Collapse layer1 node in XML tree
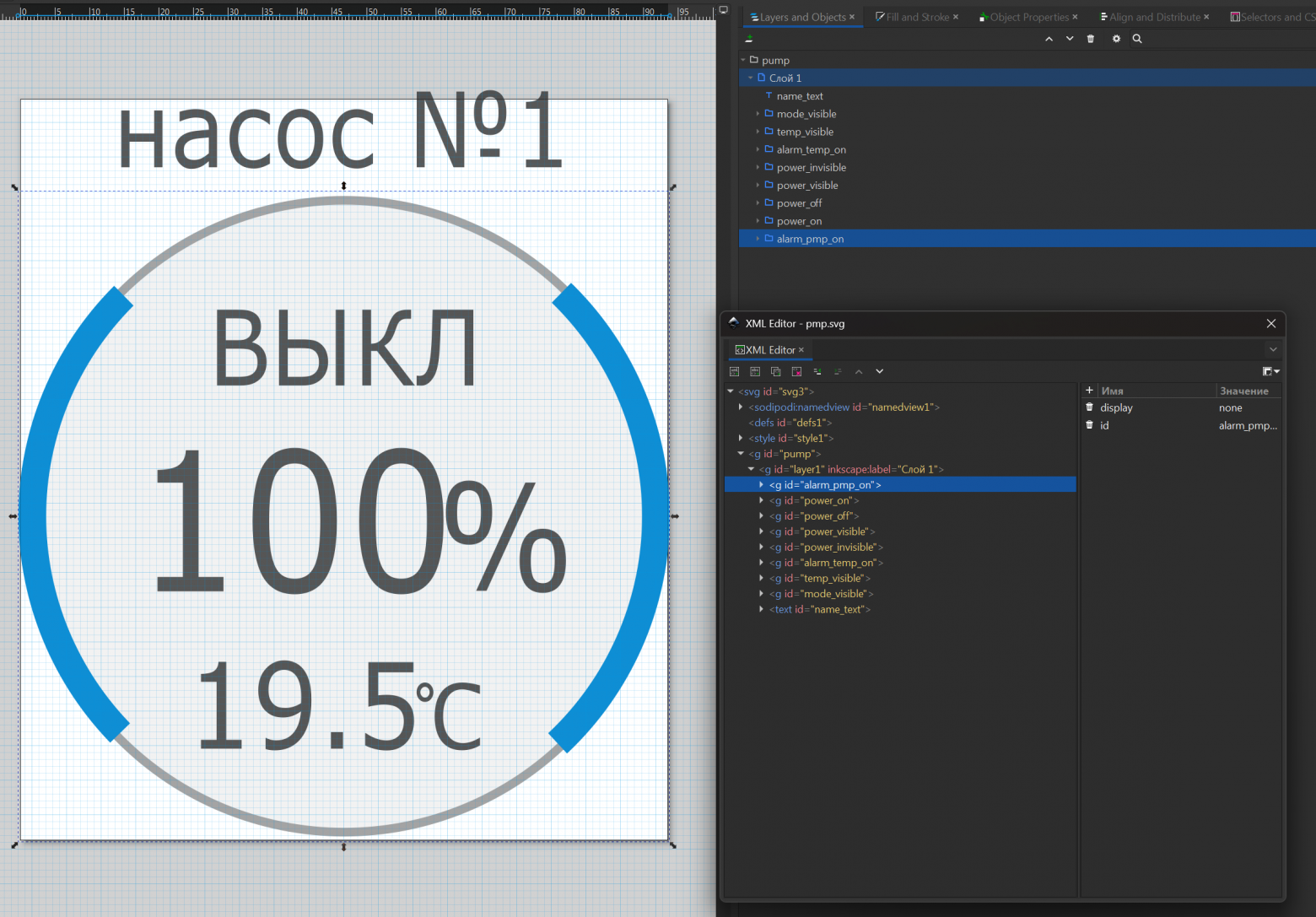This screenshot has height=917, width=1316. (751, 469)
